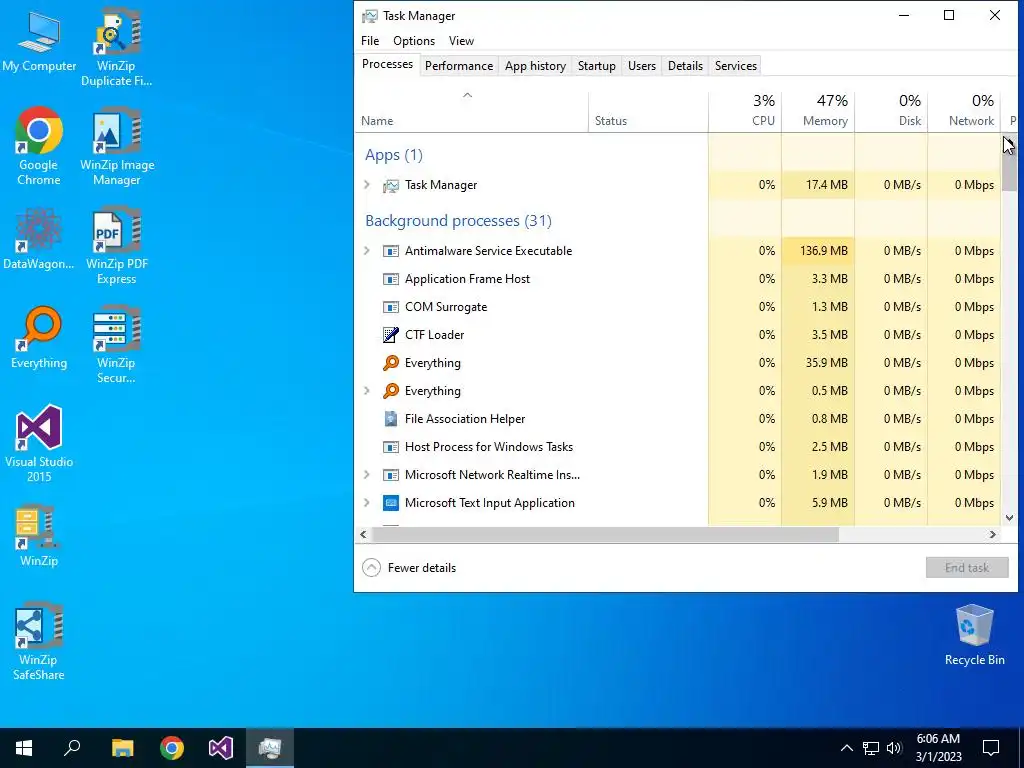Click the File Association Helper icon

[391, 419]
